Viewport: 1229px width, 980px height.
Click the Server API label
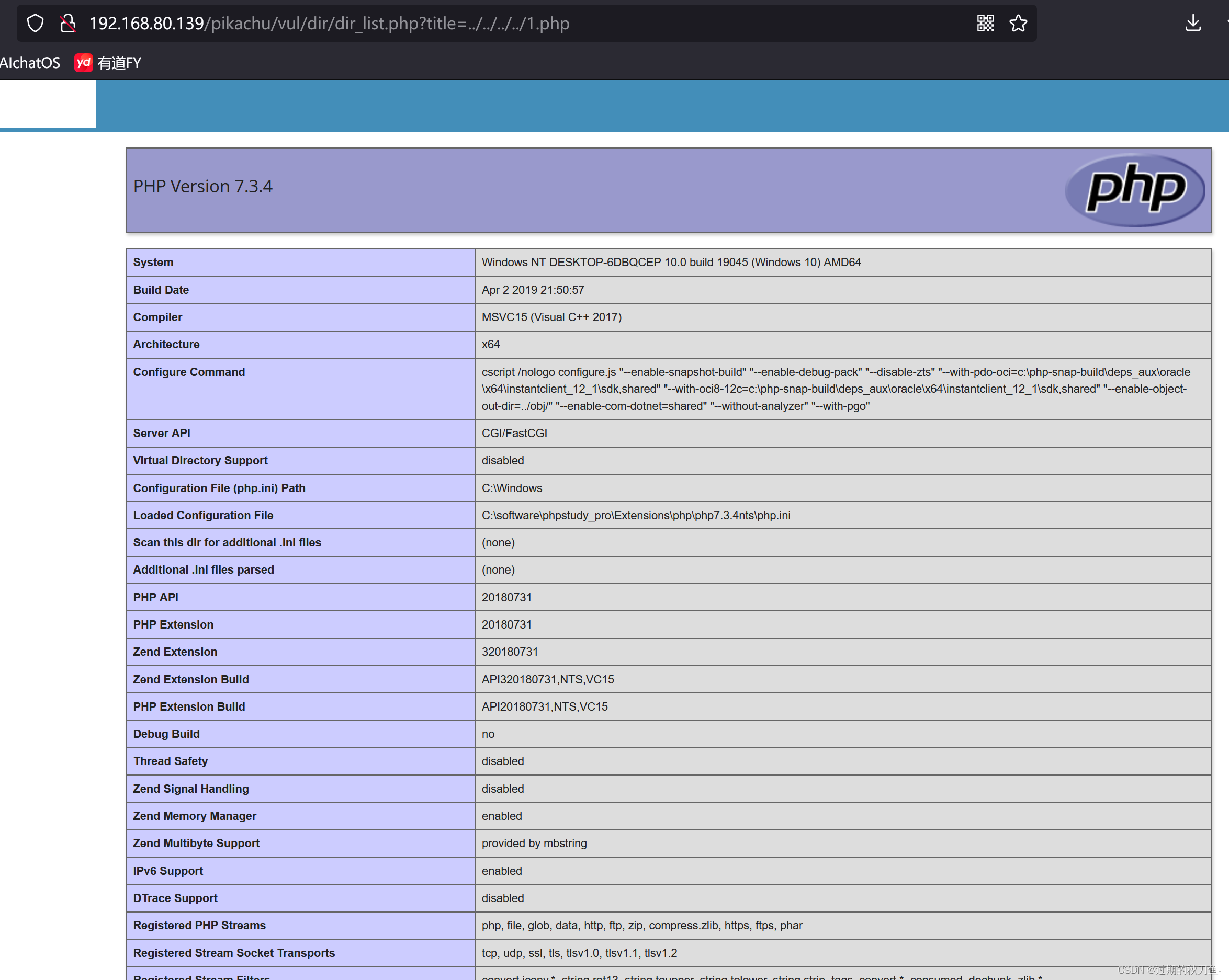click(x=162, y=433)
